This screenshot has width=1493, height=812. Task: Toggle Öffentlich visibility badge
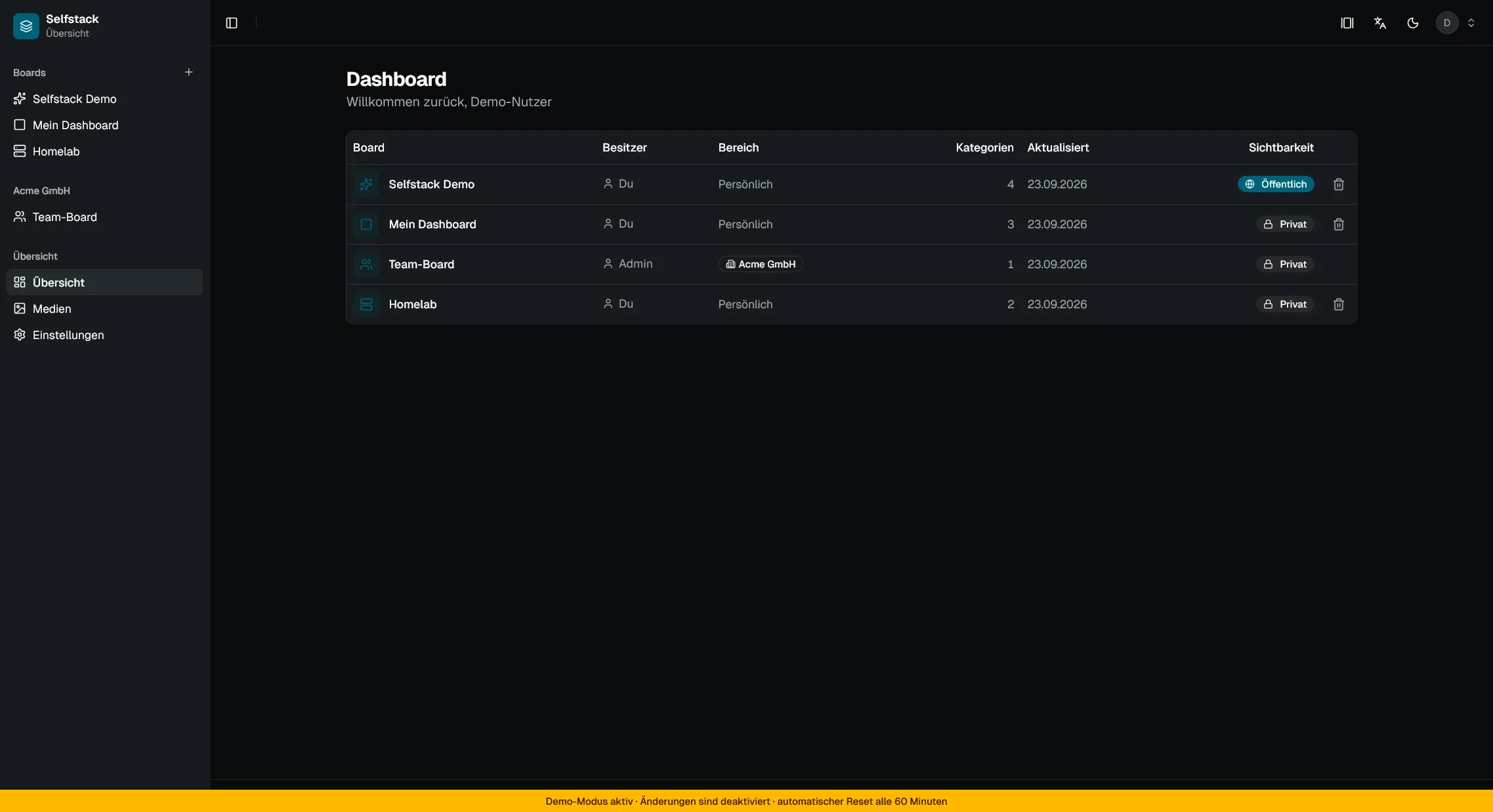[1276, 184]
